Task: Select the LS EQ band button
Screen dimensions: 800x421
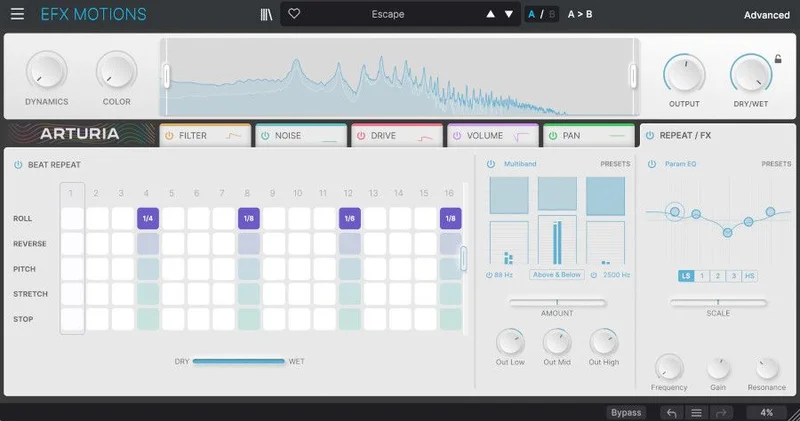Action: pos(686,276)
